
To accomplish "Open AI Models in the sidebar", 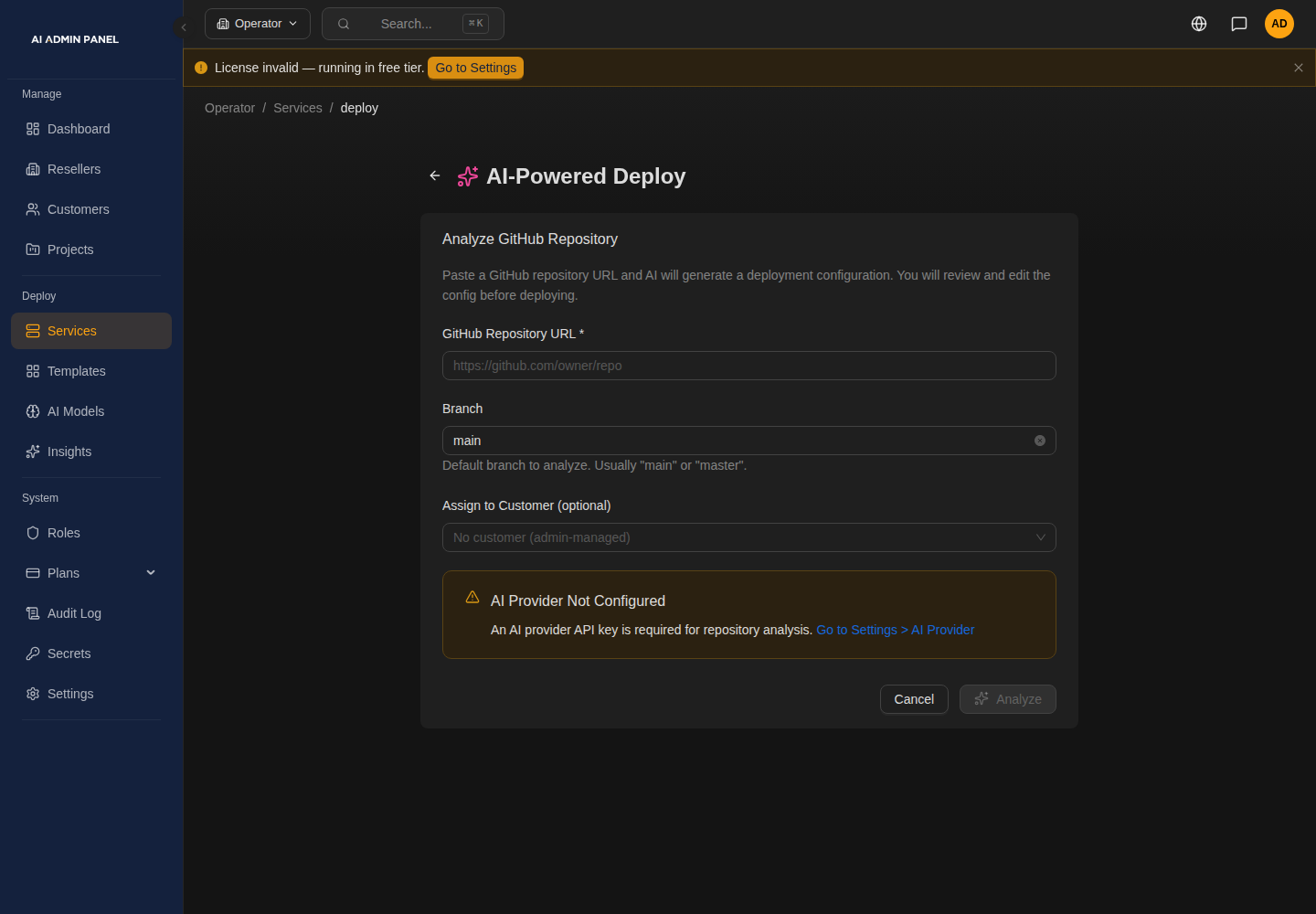I will pos(91,411).
